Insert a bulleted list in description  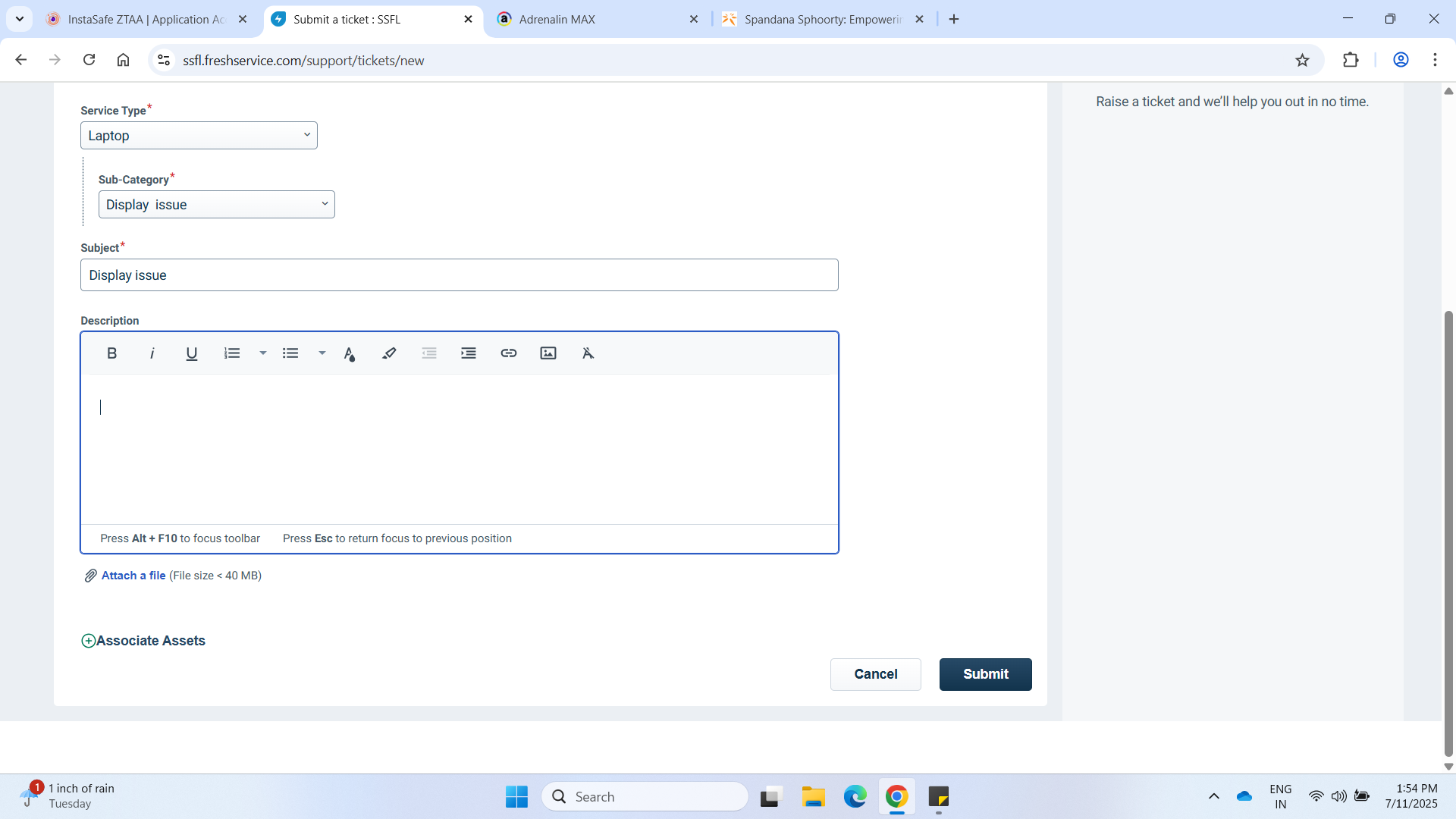coord(290,353)
